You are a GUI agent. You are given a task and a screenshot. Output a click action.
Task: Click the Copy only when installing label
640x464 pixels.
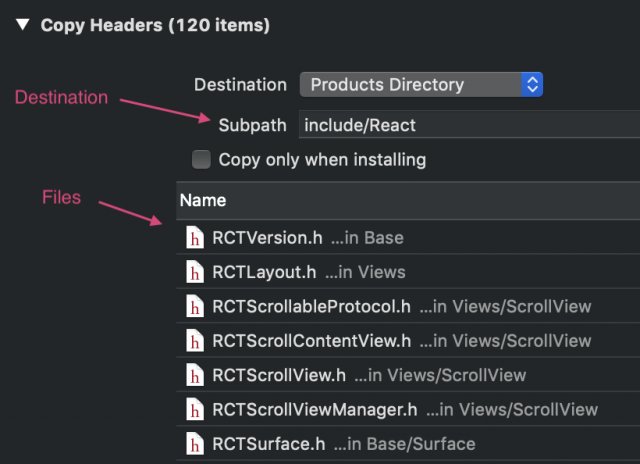point(322,160)
